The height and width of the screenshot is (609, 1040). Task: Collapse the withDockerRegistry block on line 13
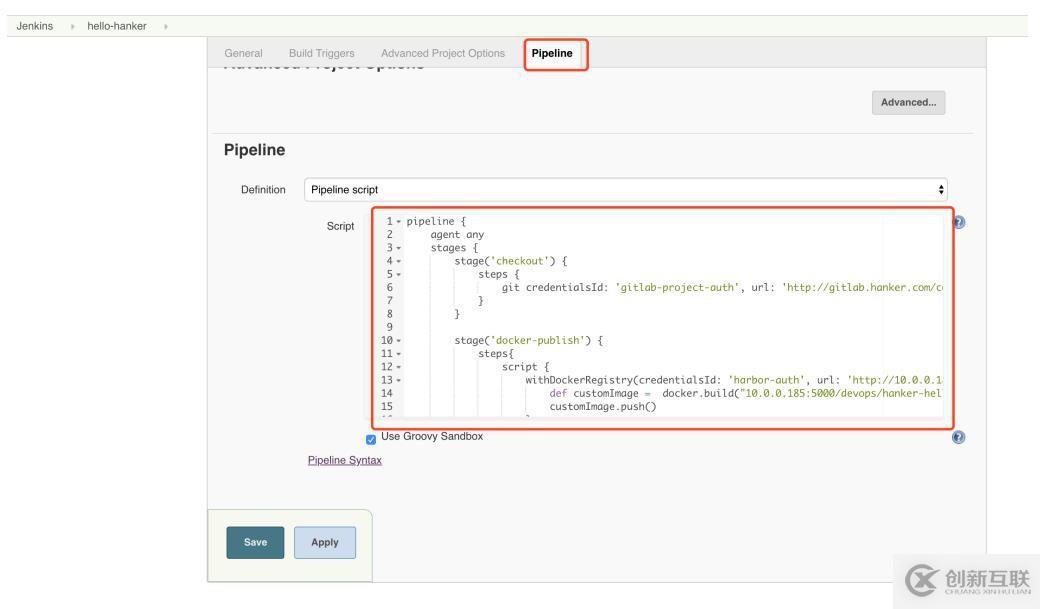[x=399, y=381]
